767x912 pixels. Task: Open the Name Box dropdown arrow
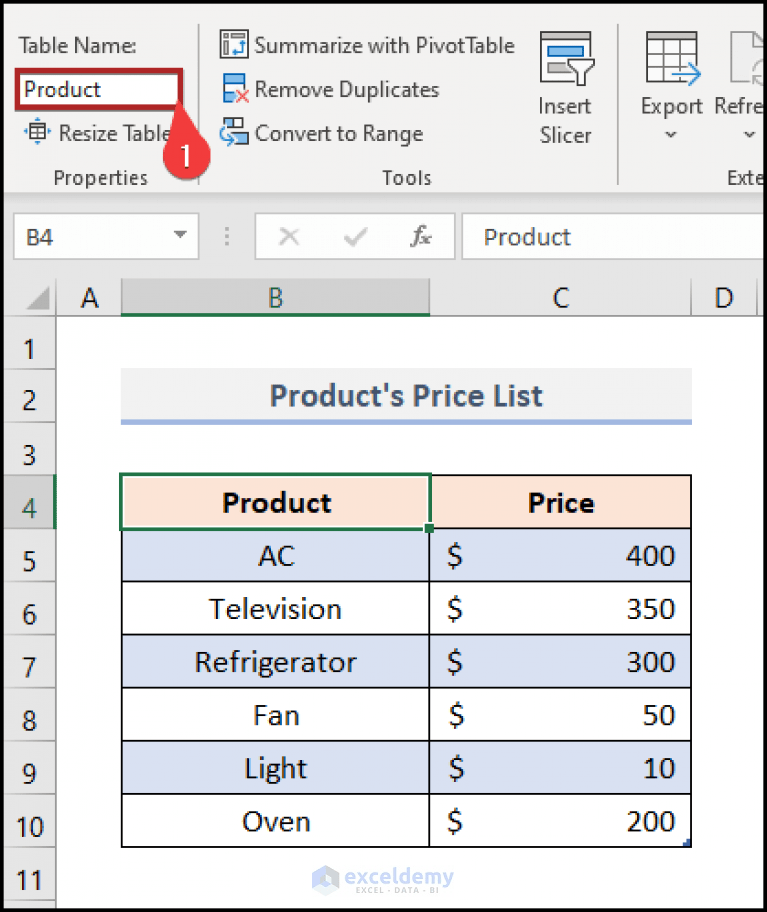[178, 236]
